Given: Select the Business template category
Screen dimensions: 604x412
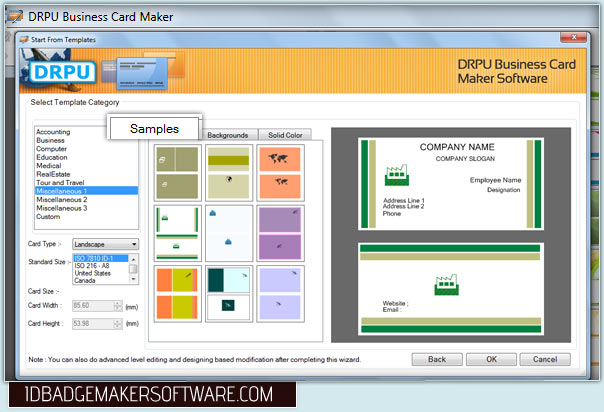Looking at the screenshot, I should [x=50, y=140].
